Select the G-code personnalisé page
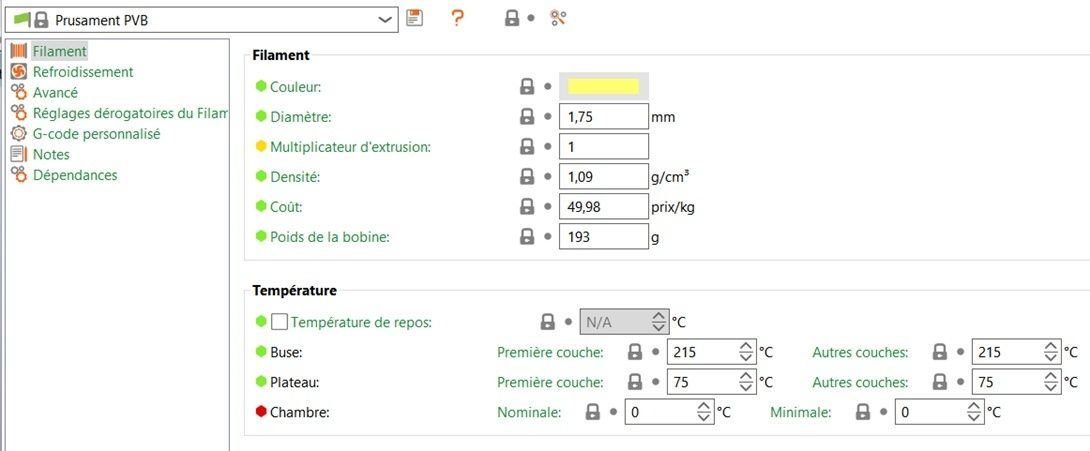 coord(96,133)
